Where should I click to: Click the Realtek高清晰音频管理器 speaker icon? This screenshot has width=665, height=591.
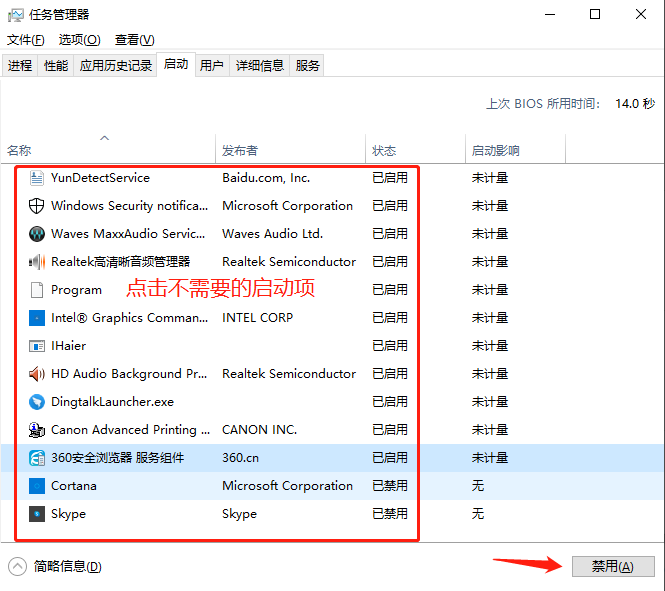[36, 262]
